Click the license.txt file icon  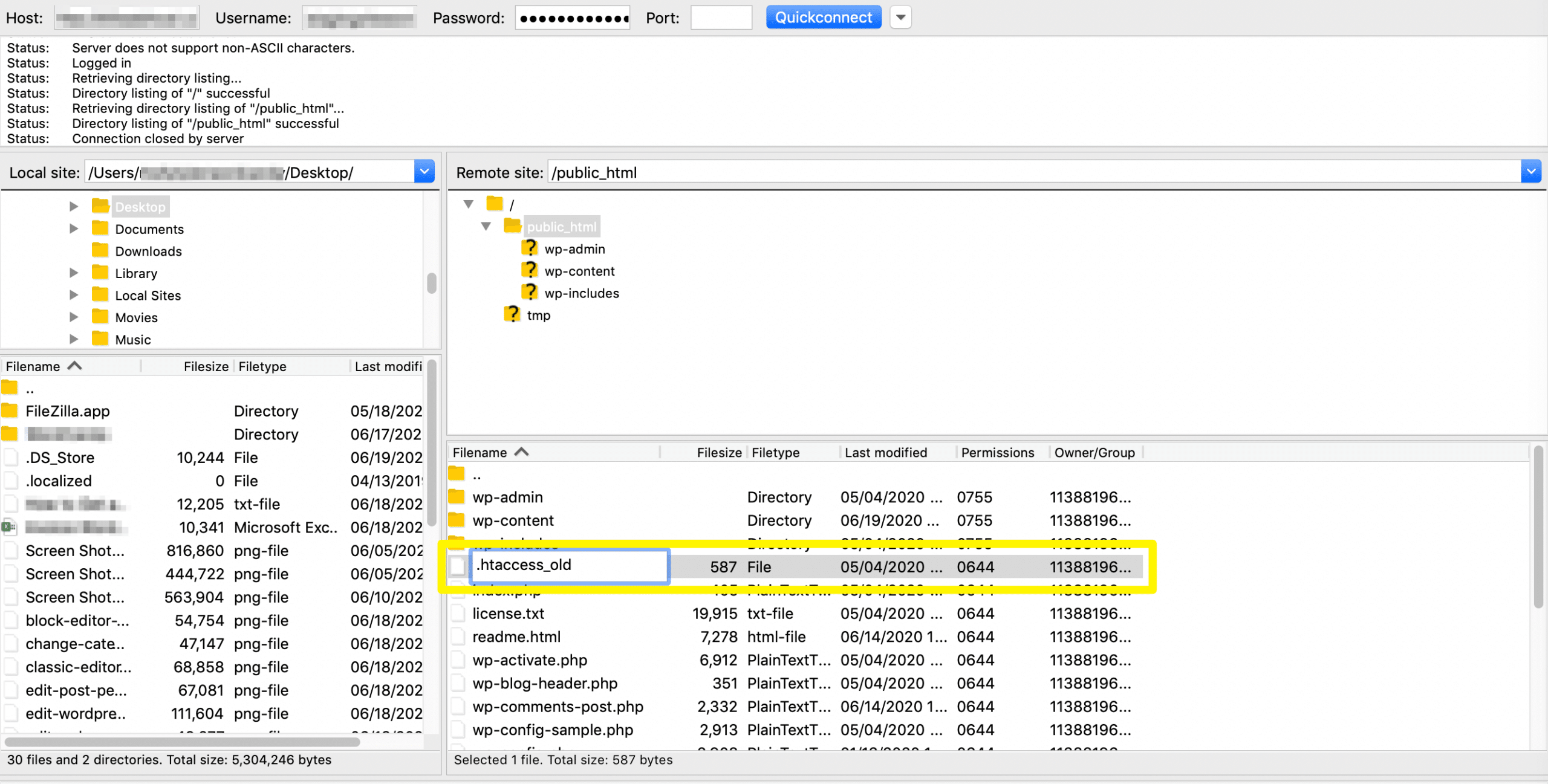click(x=458, y=614)
